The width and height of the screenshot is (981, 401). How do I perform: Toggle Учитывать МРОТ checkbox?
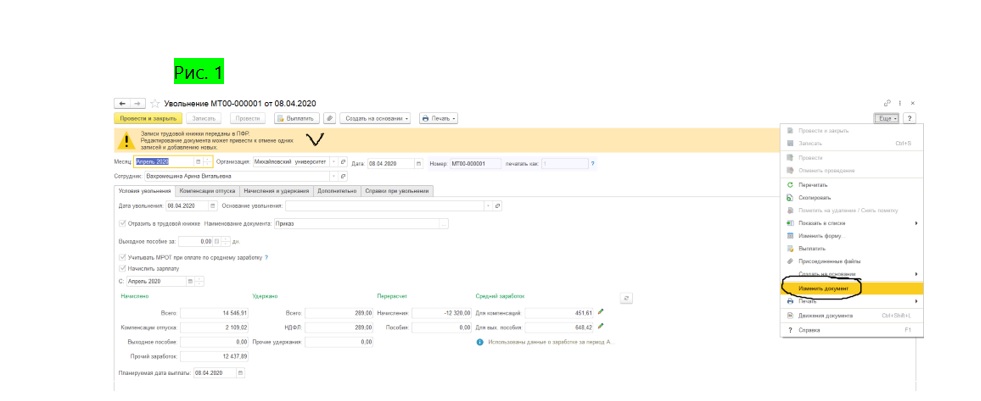pos(122,257)
